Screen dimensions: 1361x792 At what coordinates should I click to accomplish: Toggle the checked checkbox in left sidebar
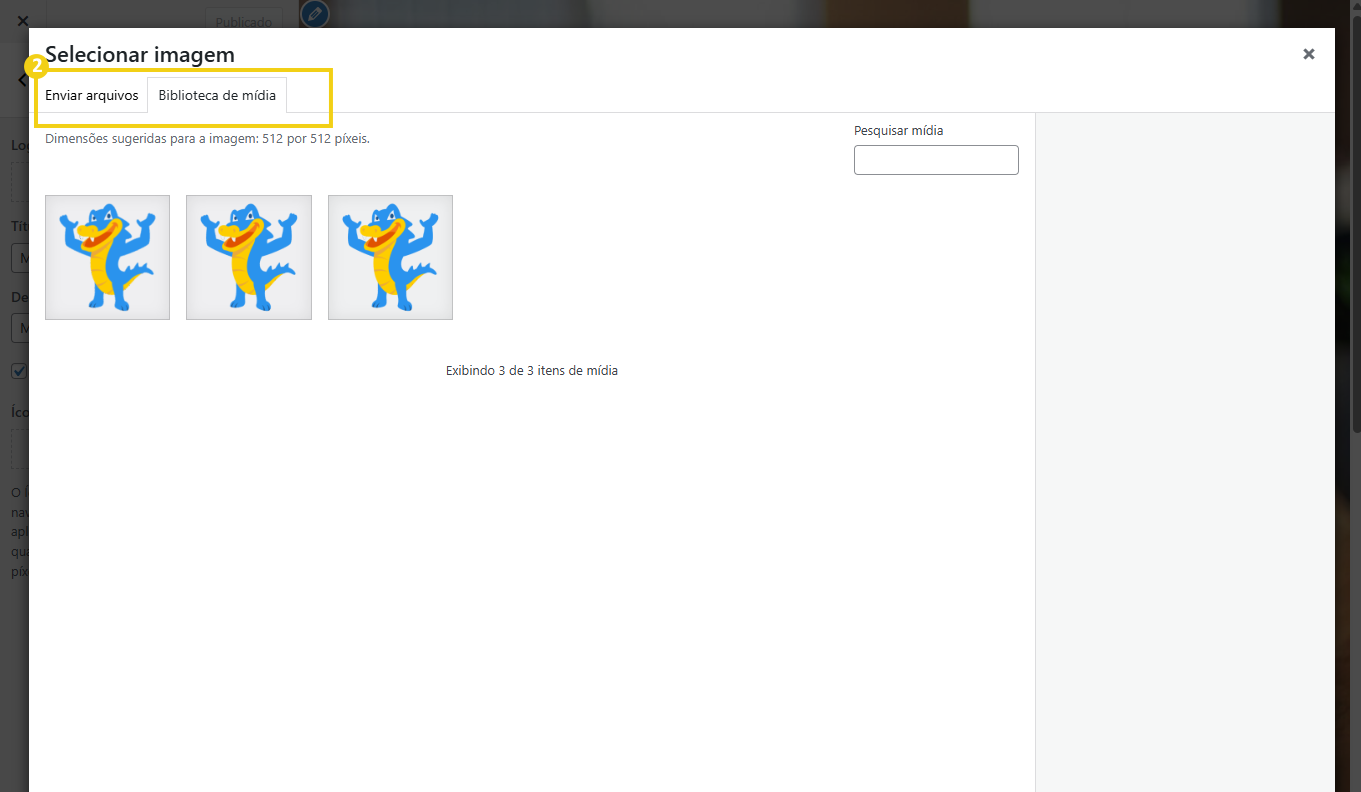[x=18, y=371]
